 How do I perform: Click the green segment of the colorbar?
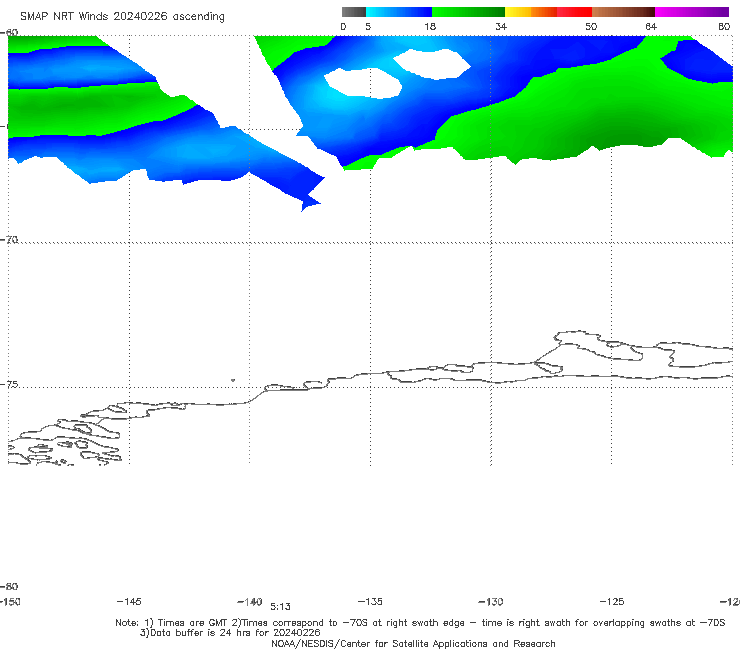[x=468, y=12]
